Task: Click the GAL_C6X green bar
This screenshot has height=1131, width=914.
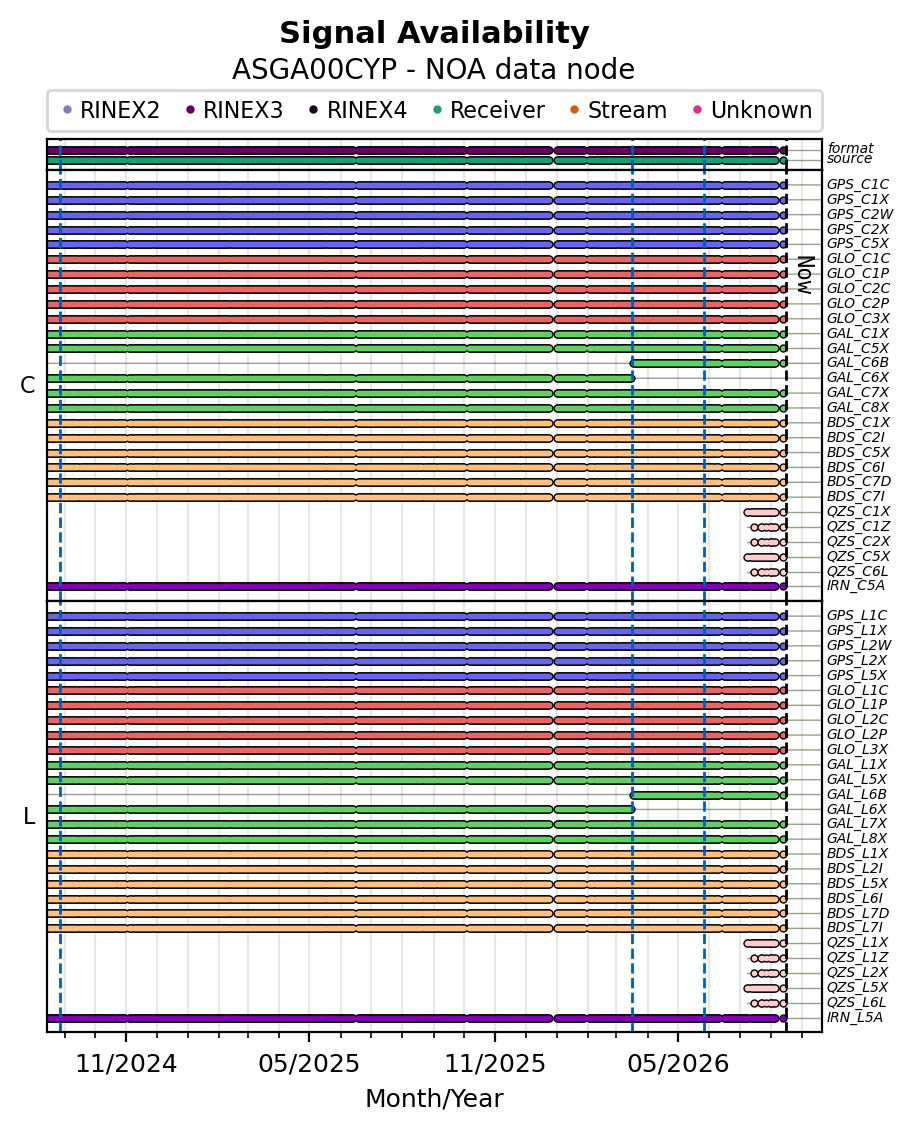Action: pos(340,378)
